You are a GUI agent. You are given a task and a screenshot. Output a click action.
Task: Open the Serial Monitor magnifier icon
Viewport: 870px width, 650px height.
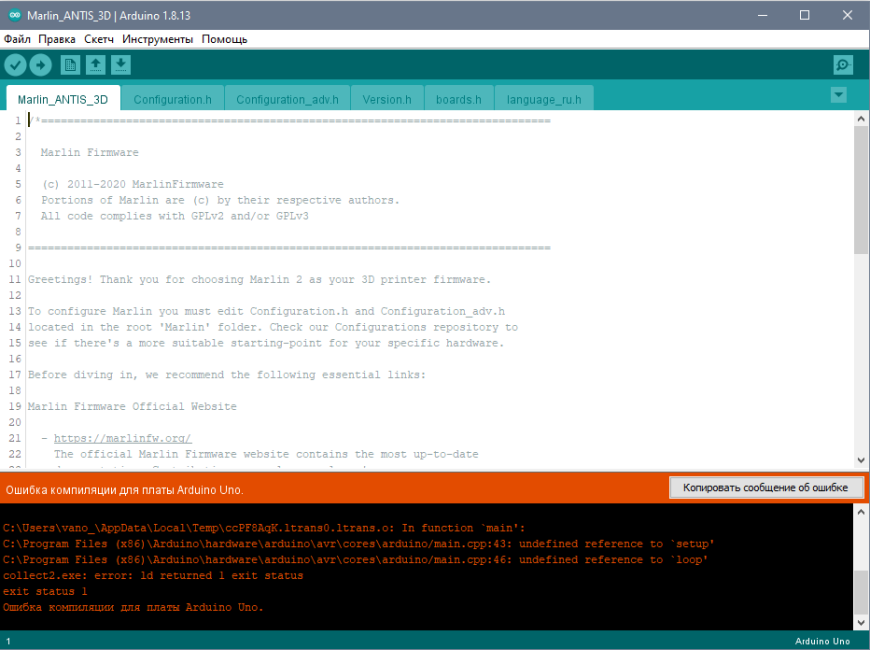(843, 65)
